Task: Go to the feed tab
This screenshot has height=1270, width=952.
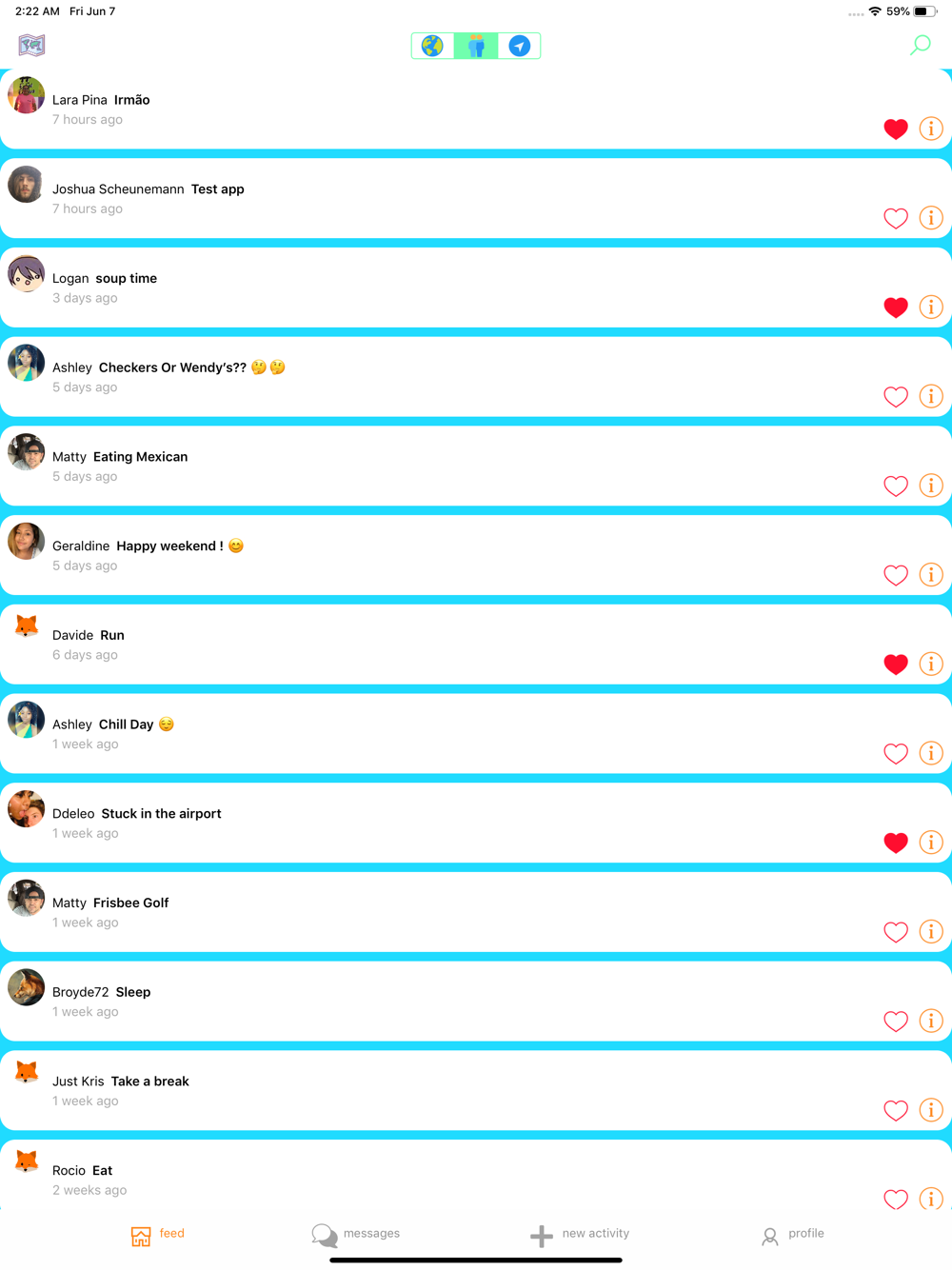Action: coord(157,1234)
